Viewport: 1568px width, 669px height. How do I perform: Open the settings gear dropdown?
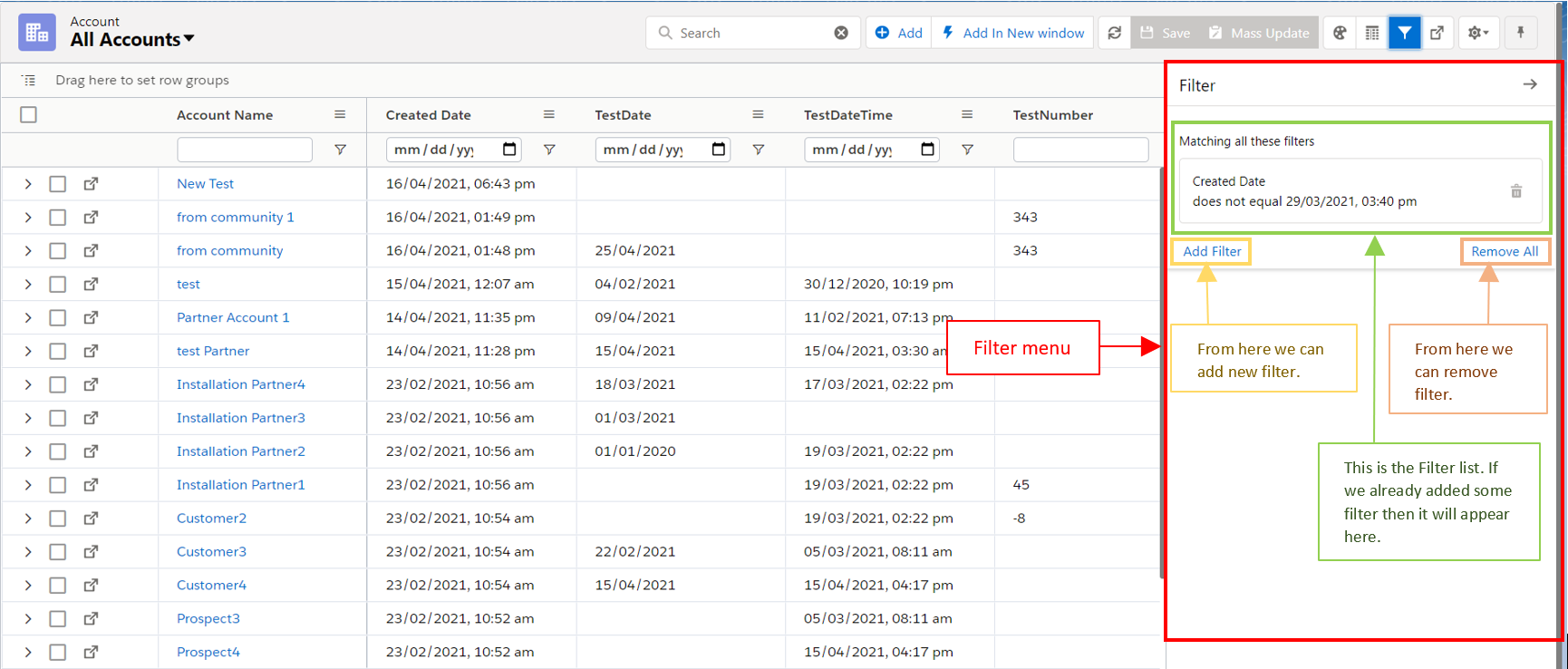coord(1477,34)
